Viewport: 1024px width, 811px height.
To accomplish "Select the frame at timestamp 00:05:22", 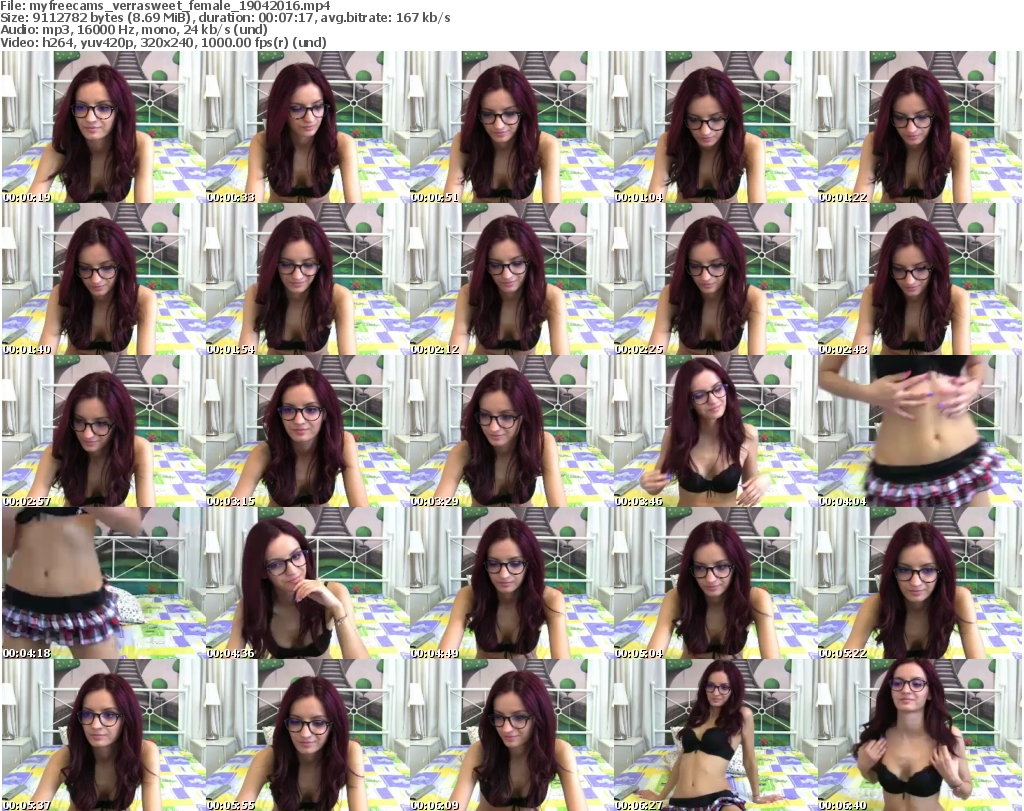I will [919, 583].
